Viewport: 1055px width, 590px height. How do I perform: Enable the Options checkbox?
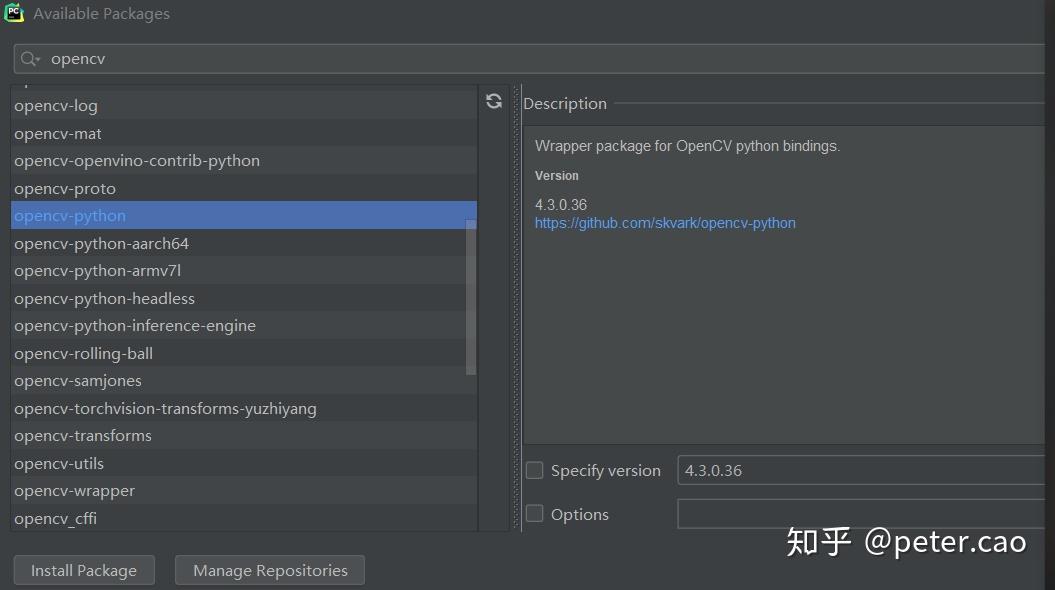coord(534,514)
